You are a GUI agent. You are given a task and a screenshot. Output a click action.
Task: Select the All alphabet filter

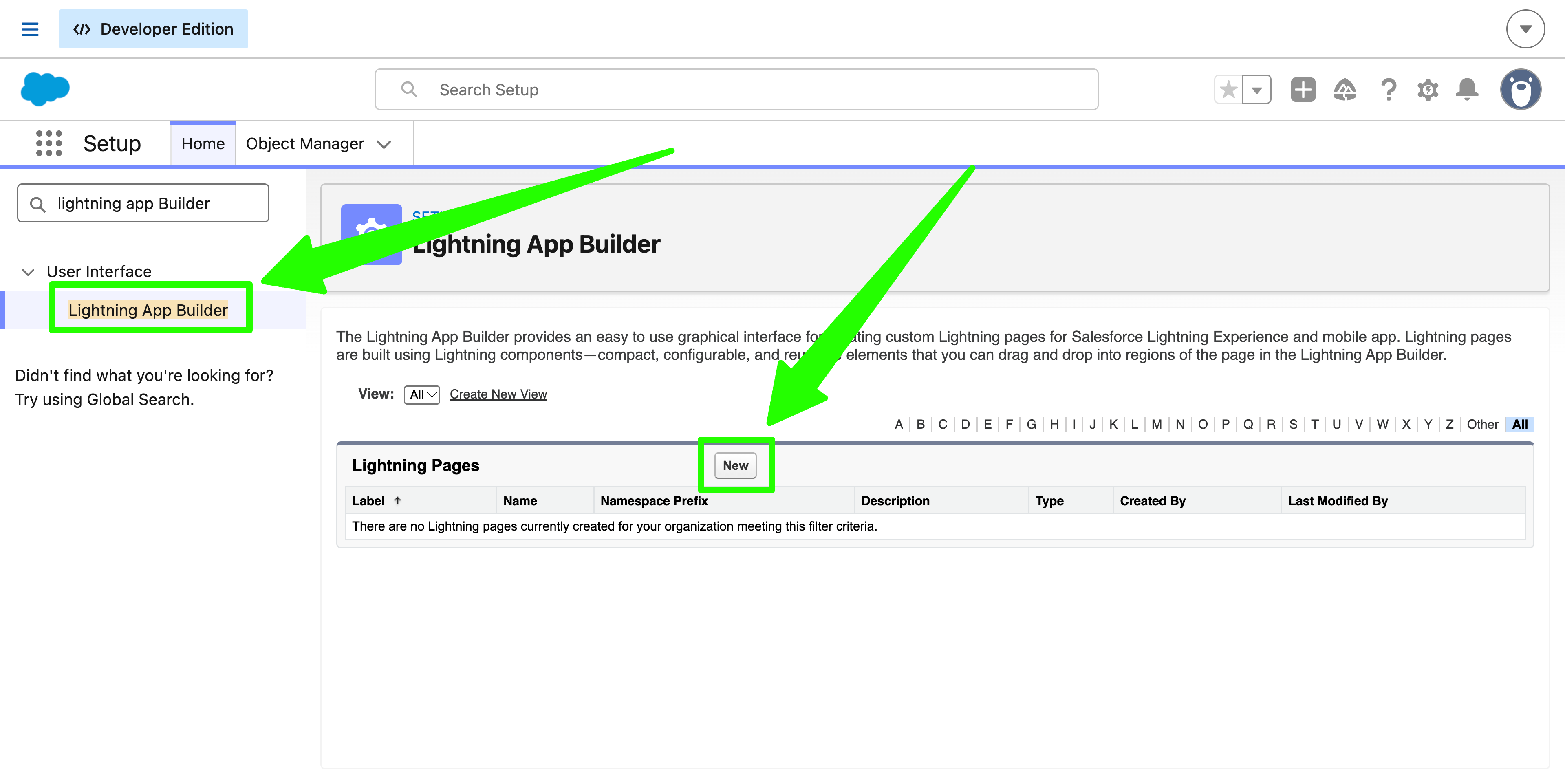(x=1519, y=424)
